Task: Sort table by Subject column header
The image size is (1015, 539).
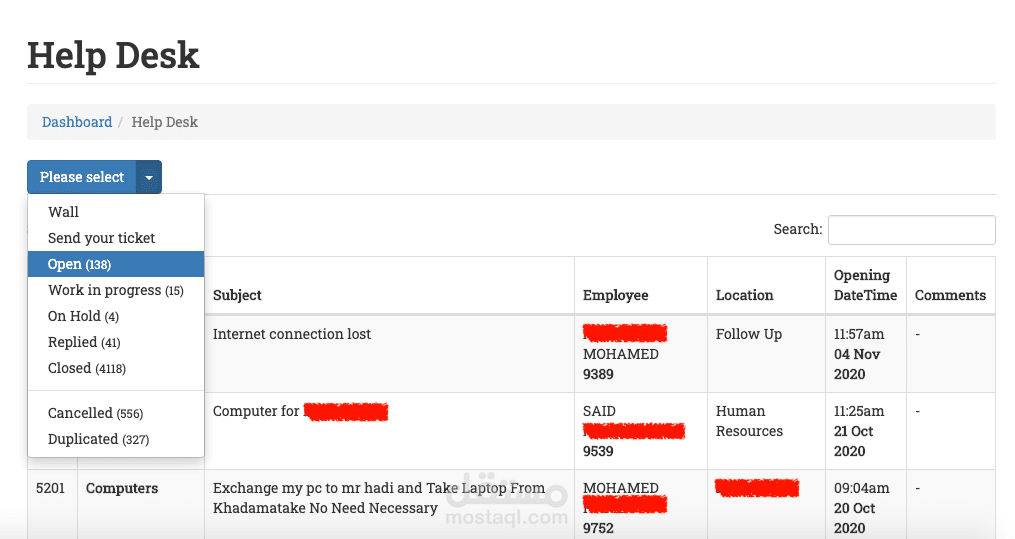Action: pyautogui.click(x=238, y=295)
